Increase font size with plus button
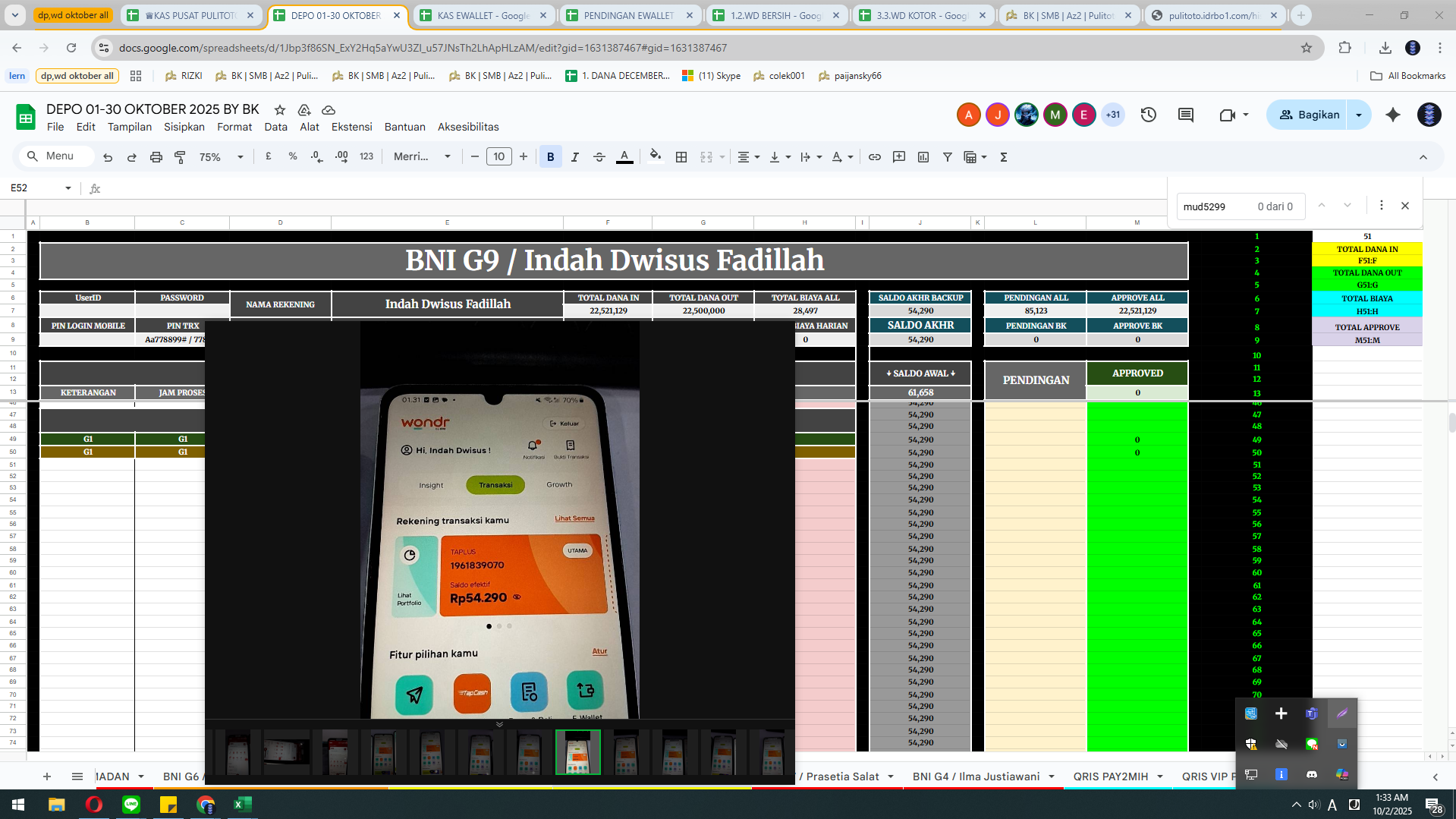 coord(524,157)
